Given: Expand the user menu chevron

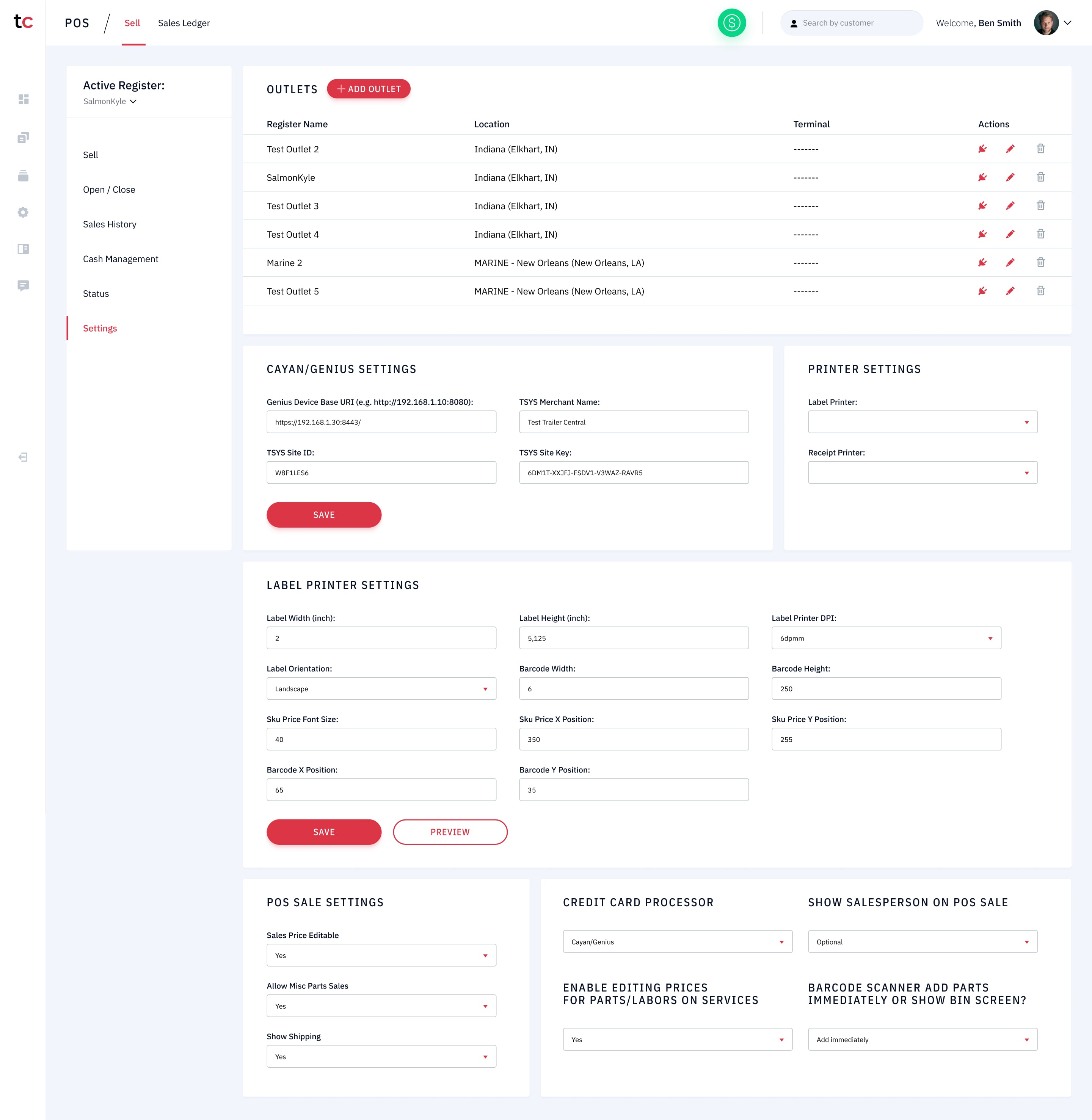Looking at the screenshot, I should point(1067,23).
